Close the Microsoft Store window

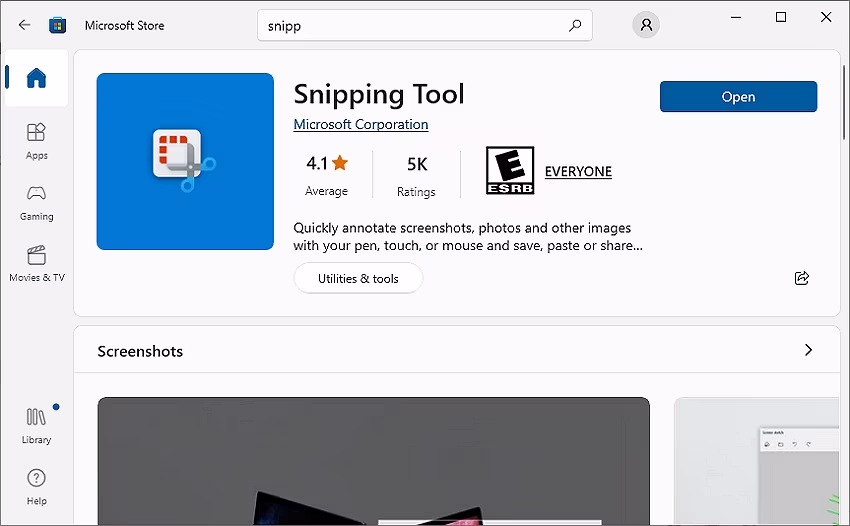coord(826,17)
